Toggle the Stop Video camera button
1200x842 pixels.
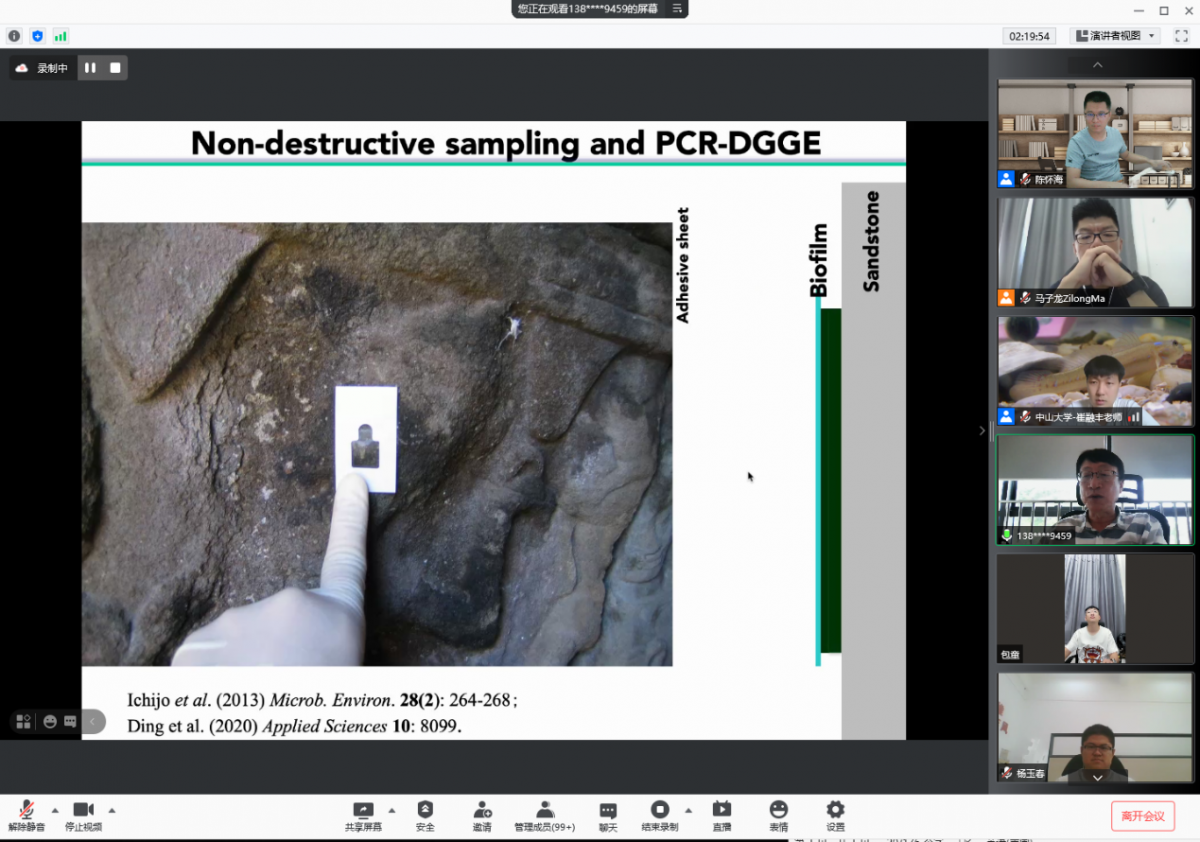tap(83, 811)
